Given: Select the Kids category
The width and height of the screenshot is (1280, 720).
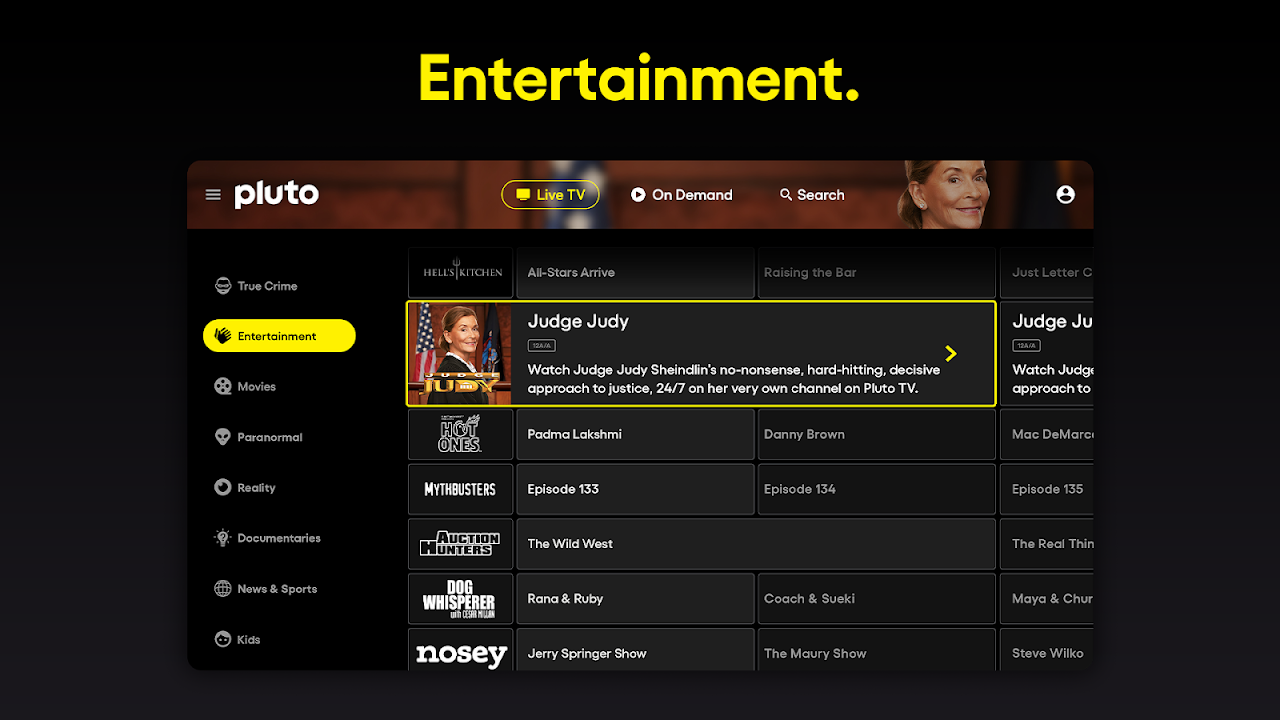Looking at the screenshot, I should tap(238, 640).
